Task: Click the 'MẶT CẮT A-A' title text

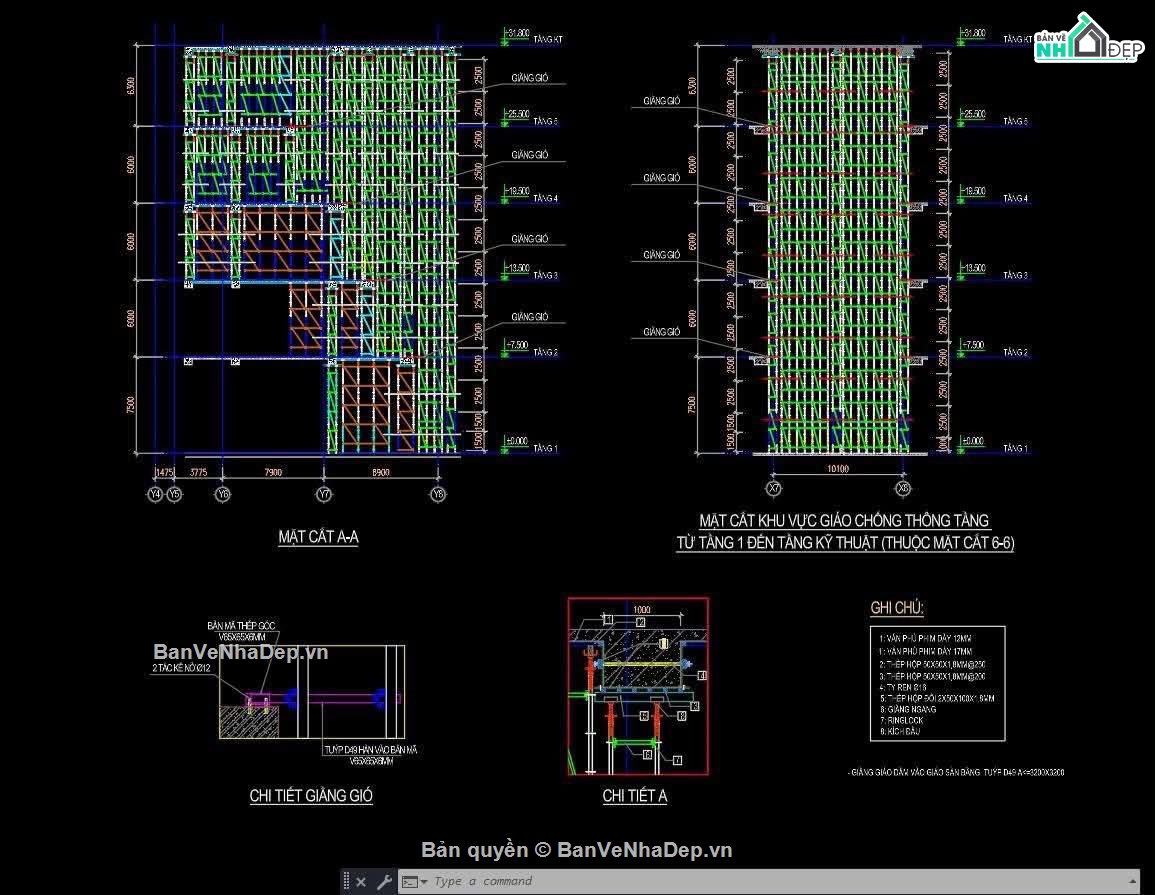Action: [x=318, y=537]
